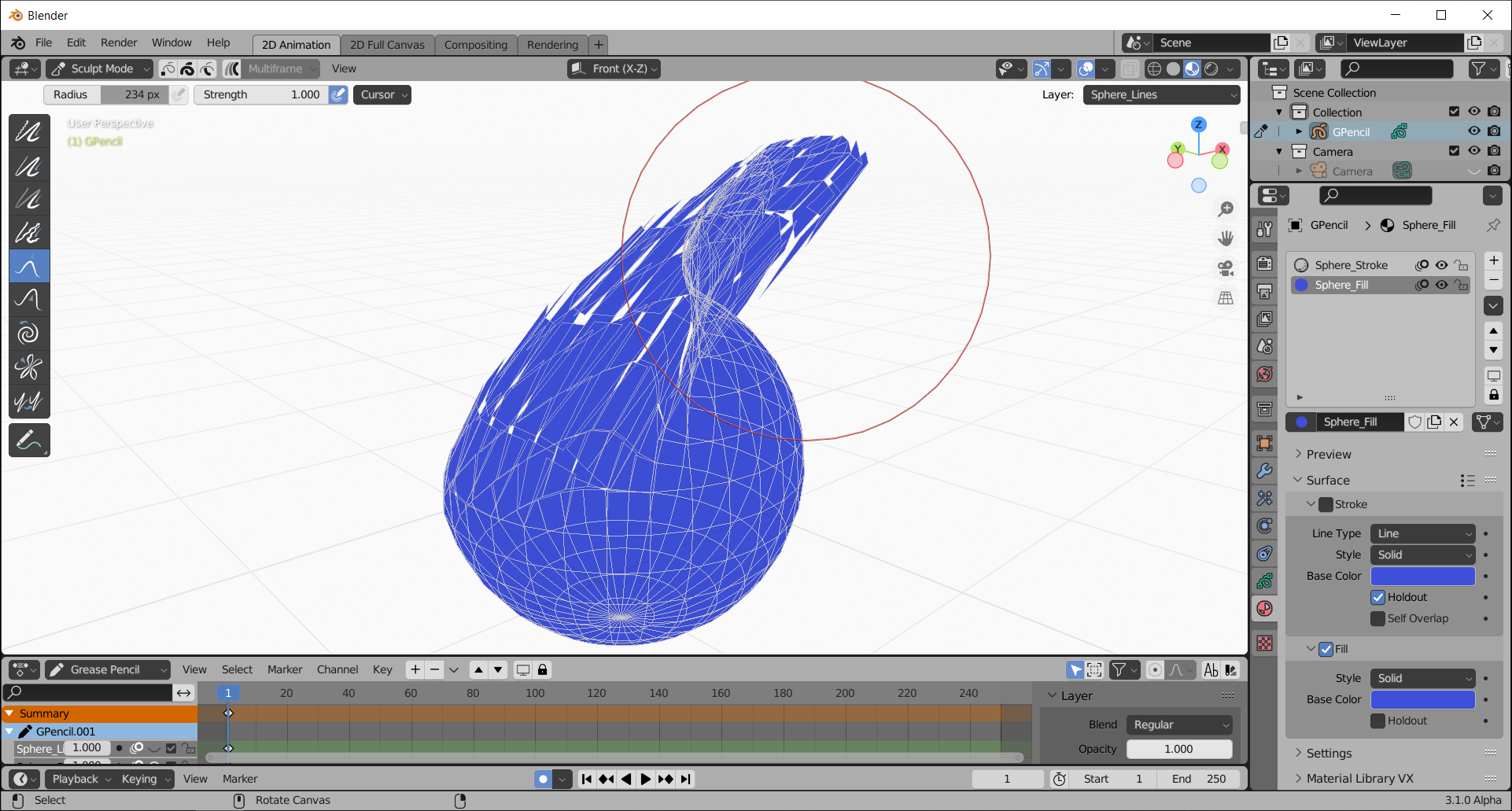Jump to the end frame
1512x811 pixels.
pos(686,779)
